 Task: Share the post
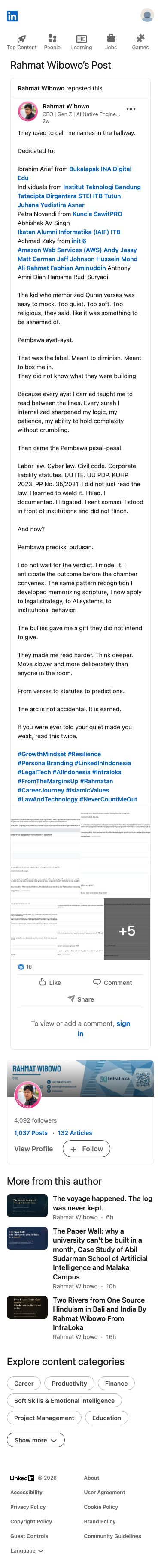81,999
